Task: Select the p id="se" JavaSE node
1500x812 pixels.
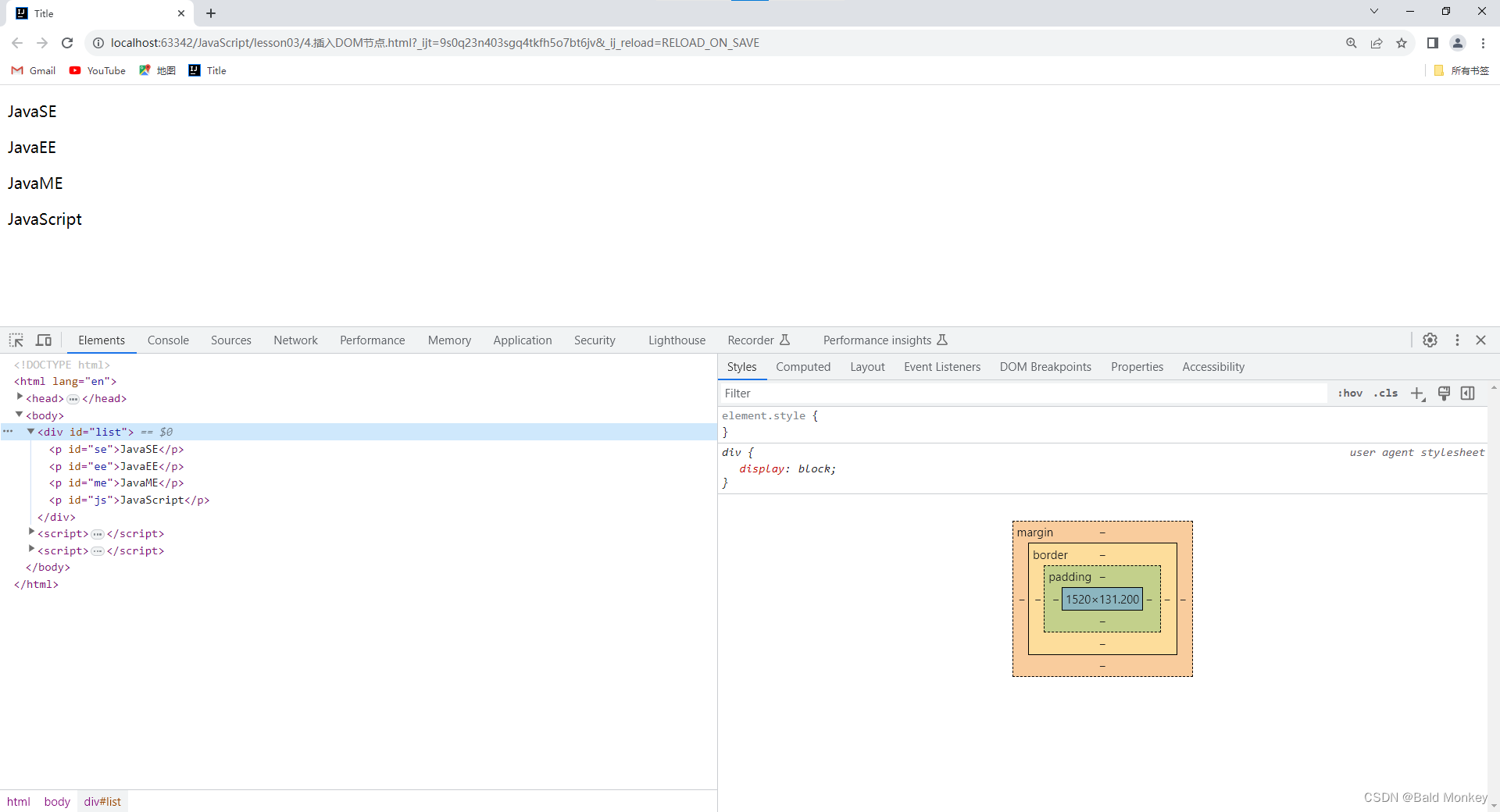Action: coord(116,450)
